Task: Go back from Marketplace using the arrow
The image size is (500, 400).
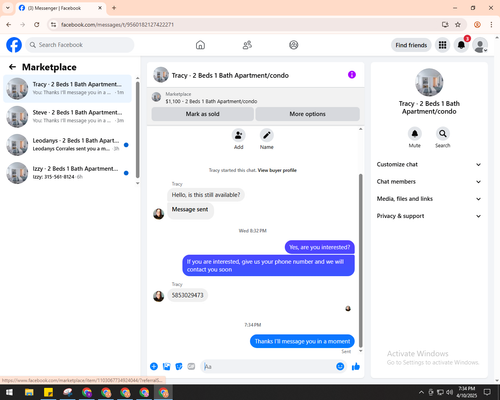Action: tap(12, 67)
